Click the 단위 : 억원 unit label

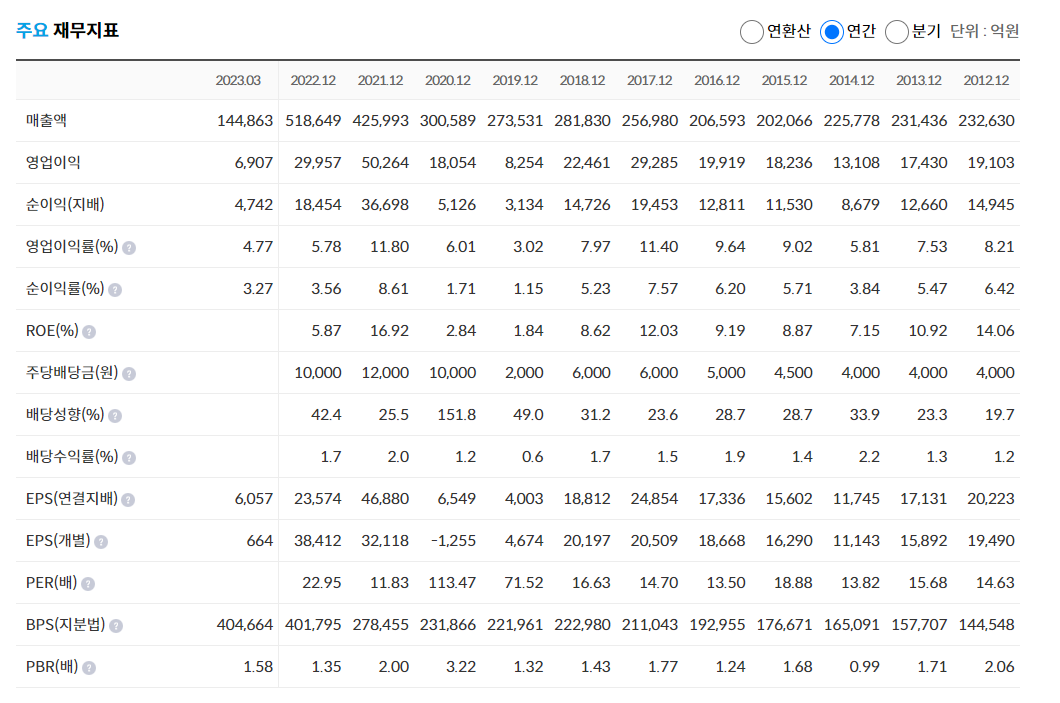(984, 31)
